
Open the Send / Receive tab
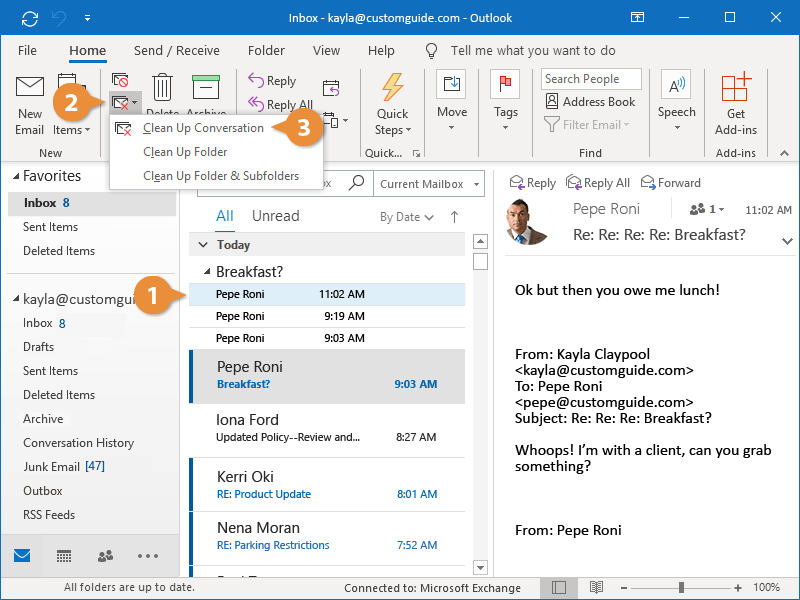pos(177,51)
